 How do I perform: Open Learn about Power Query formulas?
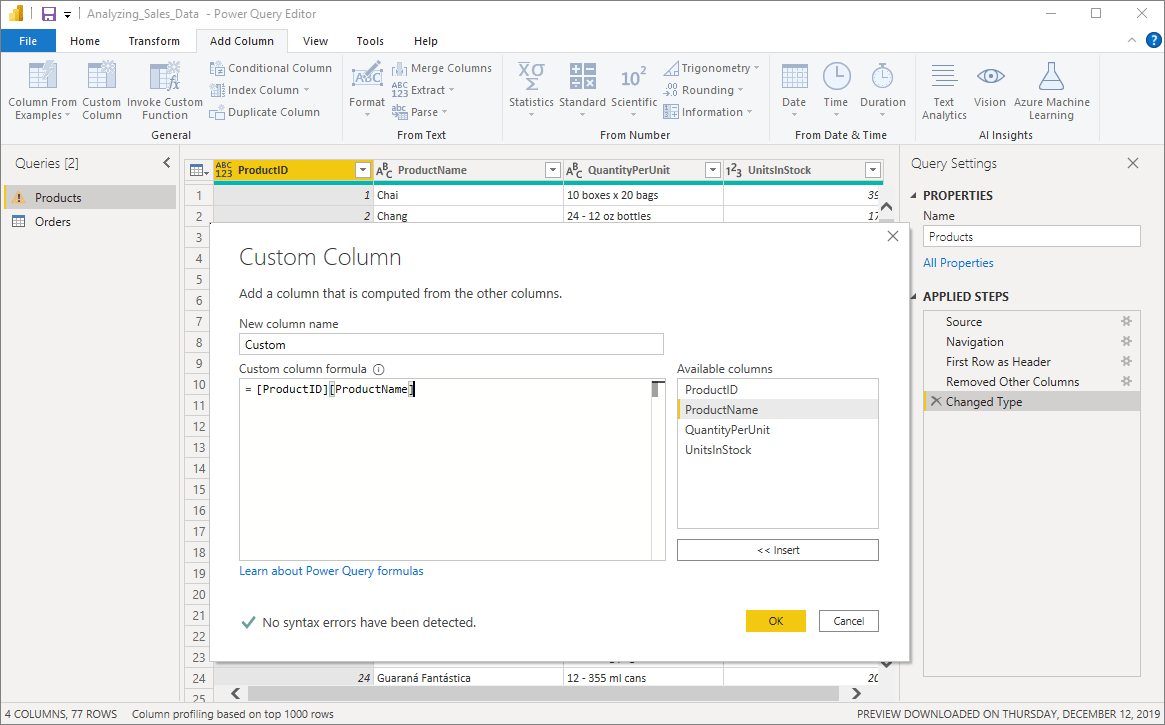click(x=330, y=571)
